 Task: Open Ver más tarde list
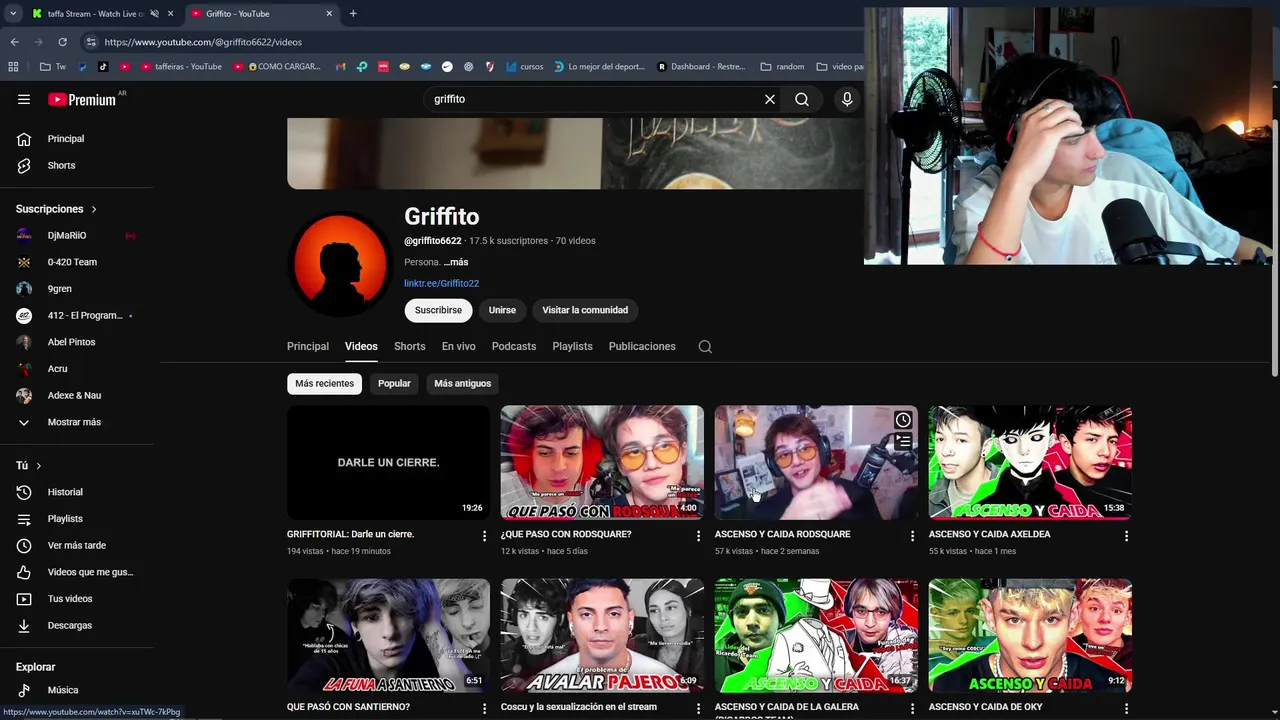tap(78, 545)
